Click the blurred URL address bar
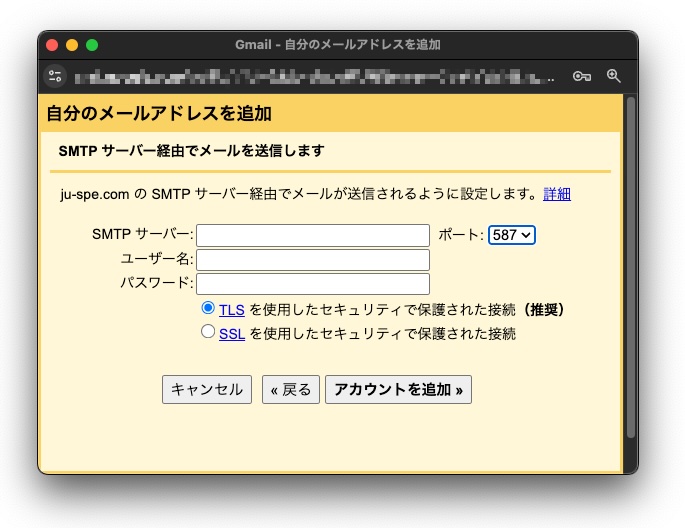This screenshot has width=685, height=528. point(315,77)
